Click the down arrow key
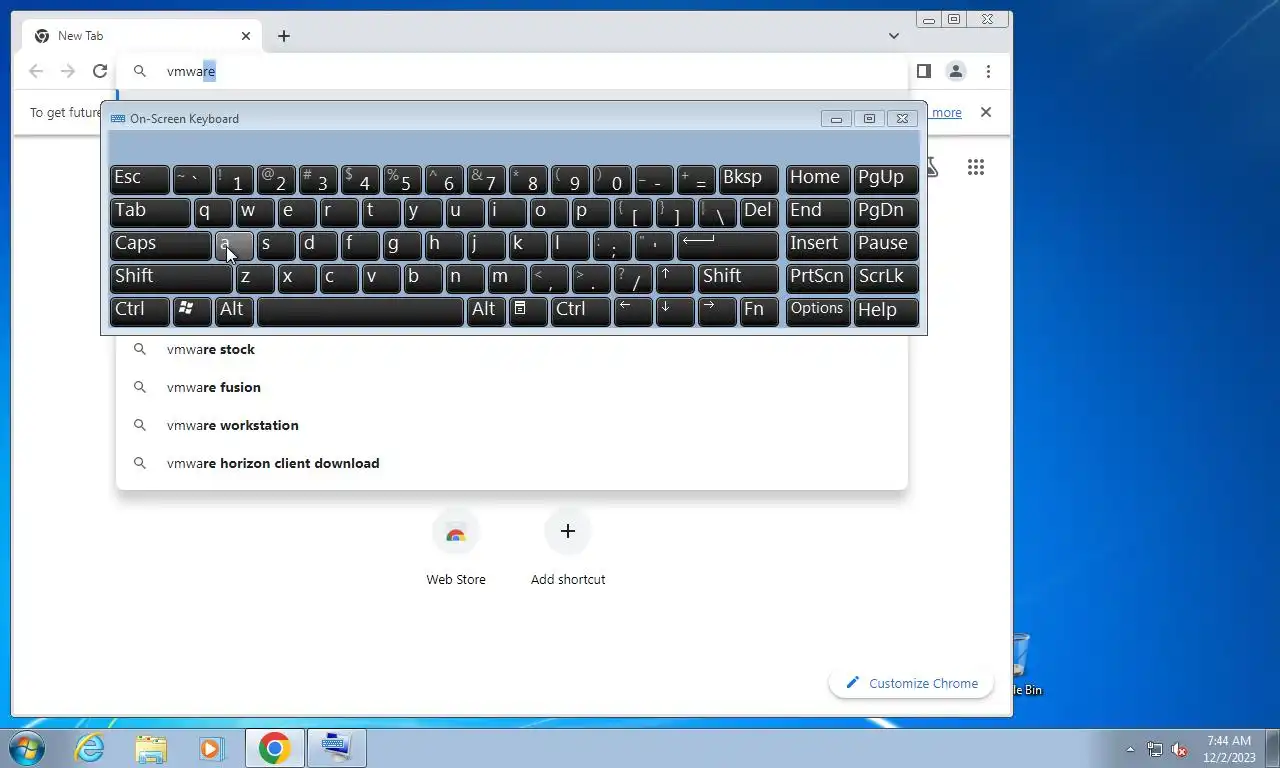This screenshot has width=1280, height=768. [675, 311]
